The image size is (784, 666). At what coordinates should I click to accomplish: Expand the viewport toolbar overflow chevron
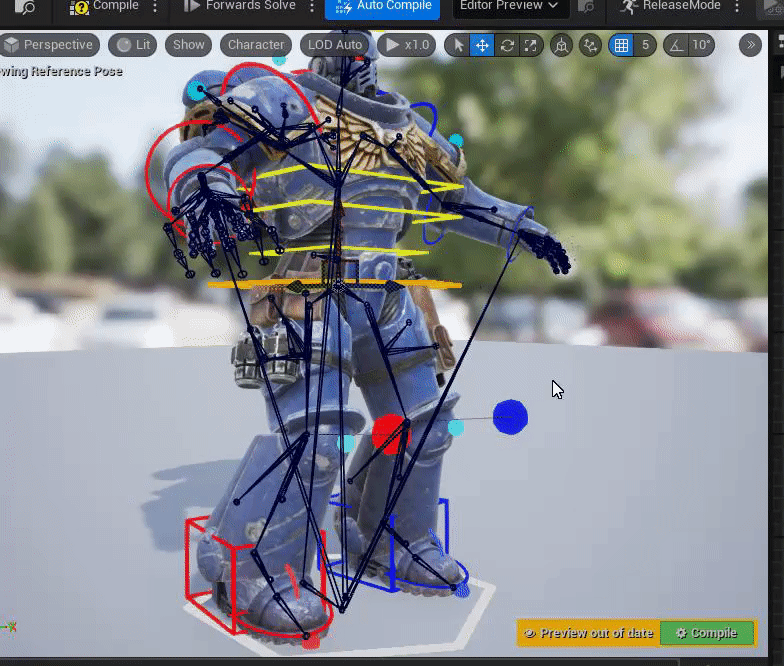coord(750,45)
